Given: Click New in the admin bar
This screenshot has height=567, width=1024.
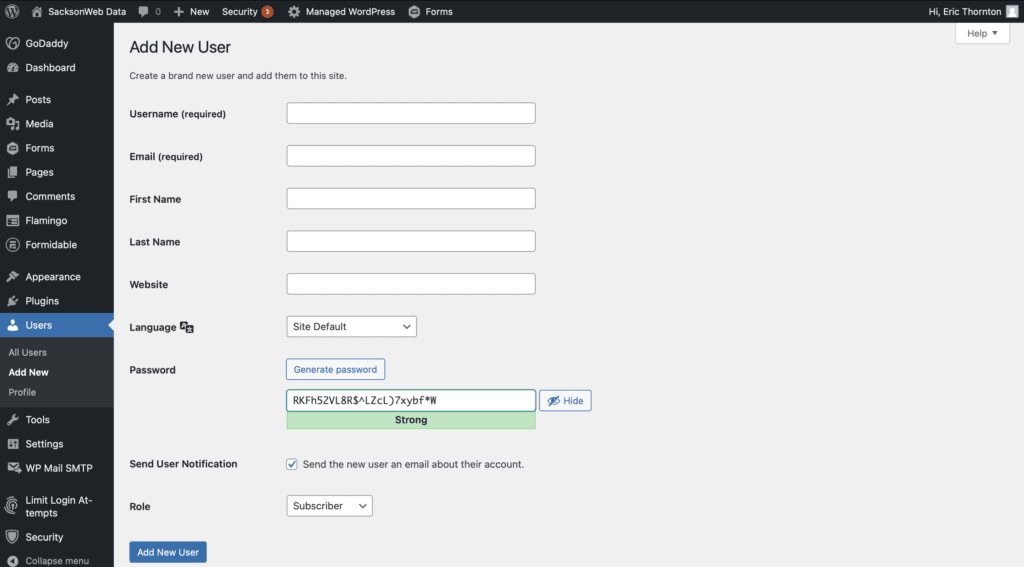Looking at the screenshot, I should click(x=199, y=11).
